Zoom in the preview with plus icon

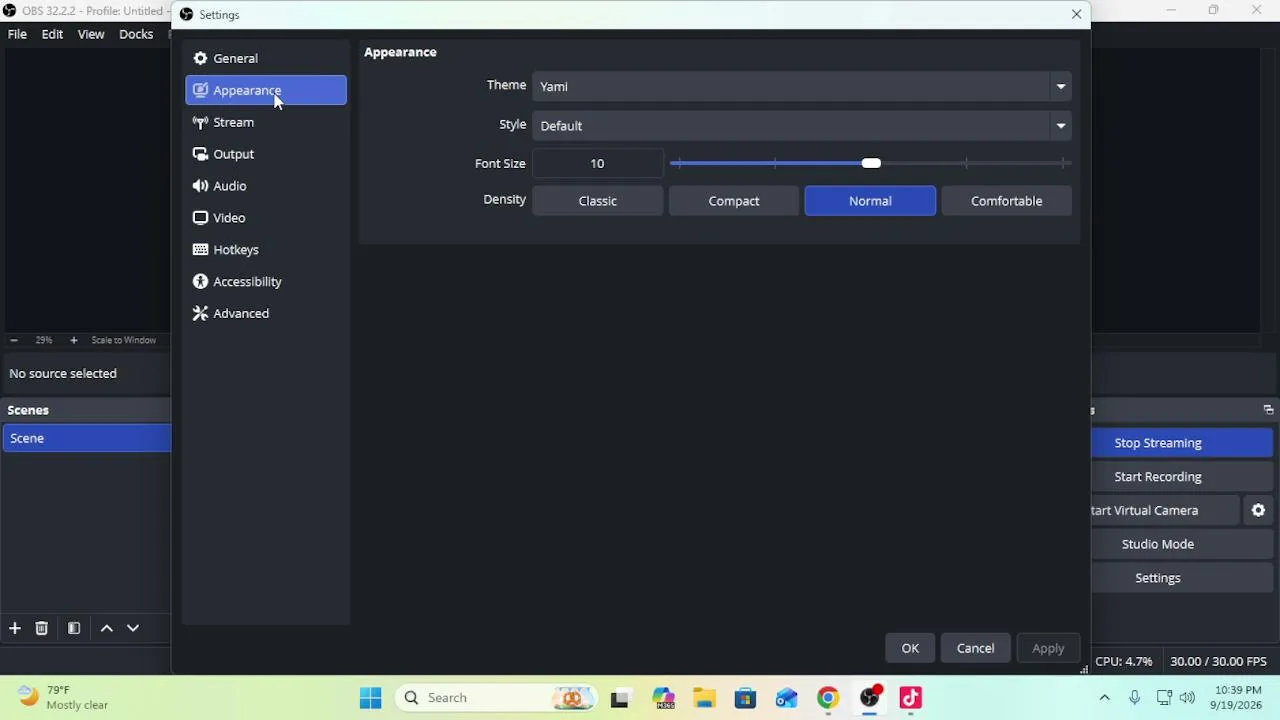coord(73,340)
